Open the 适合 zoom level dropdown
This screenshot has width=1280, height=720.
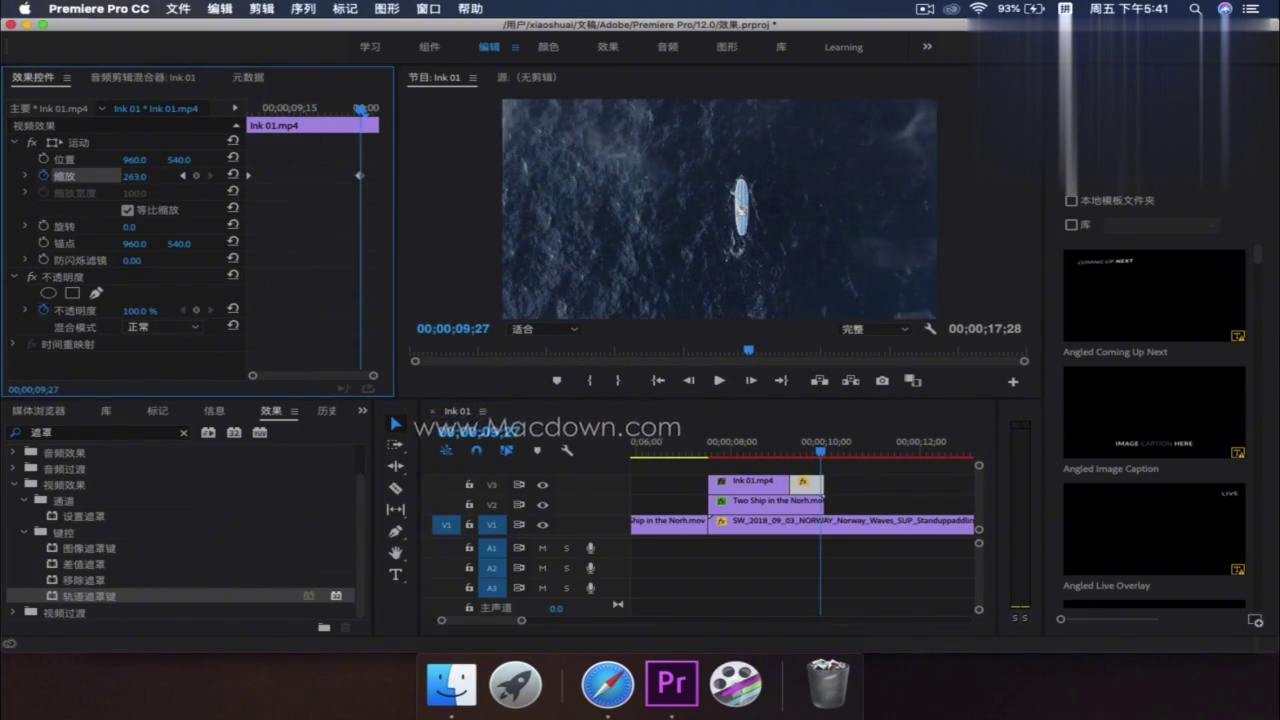pos(545,329)
